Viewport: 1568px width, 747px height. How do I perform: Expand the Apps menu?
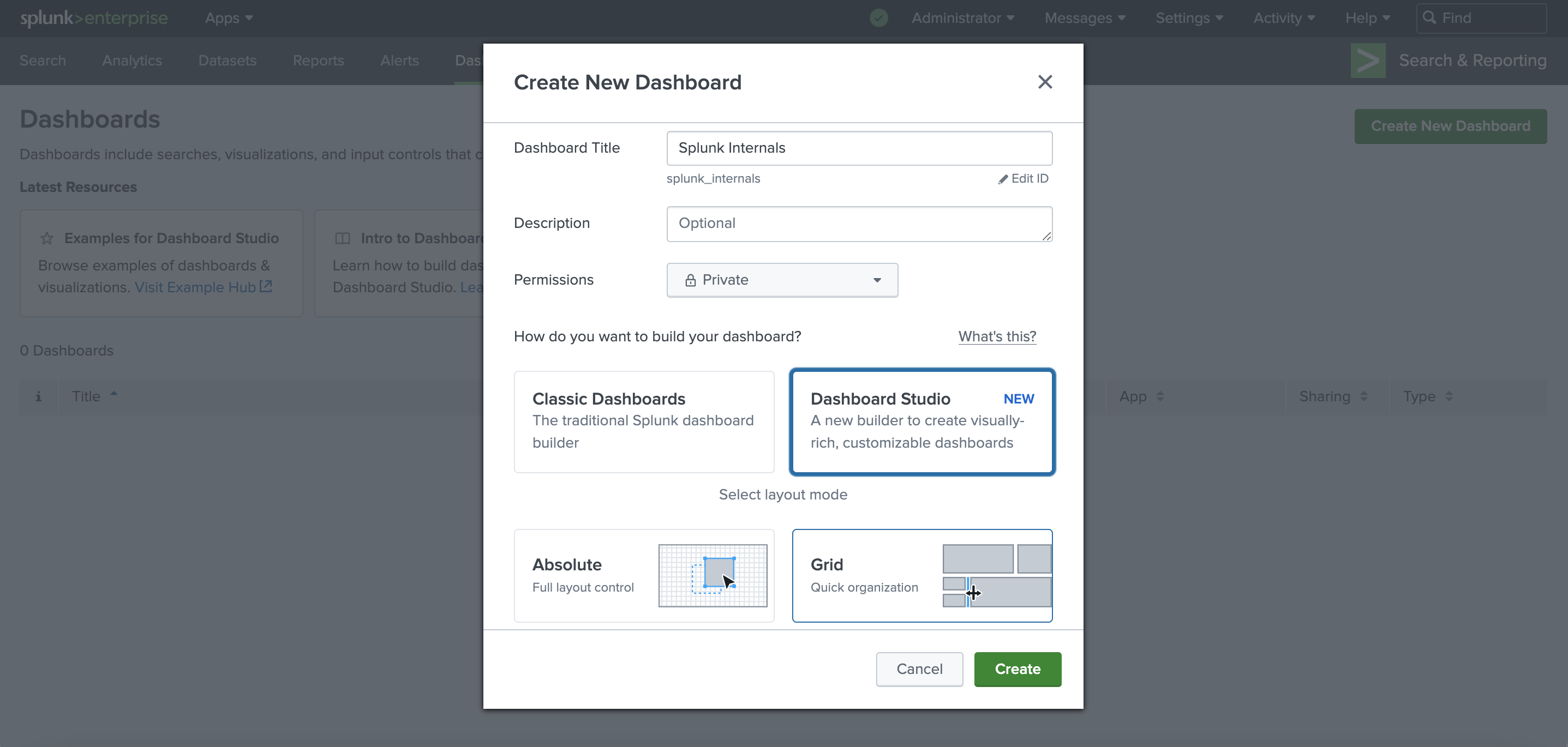229,18
